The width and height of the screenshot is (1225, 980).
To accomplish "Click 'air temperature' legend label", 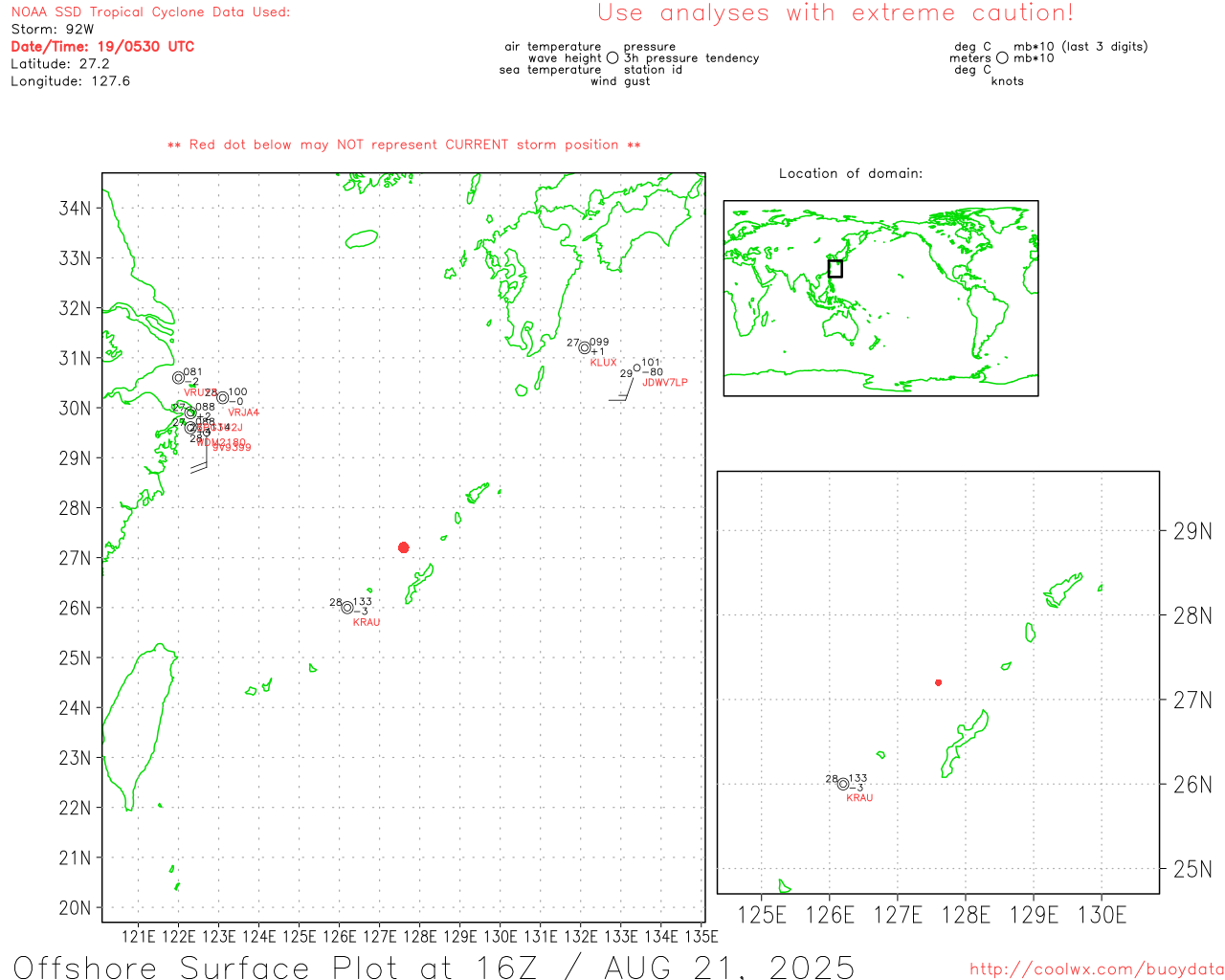I will pos(553,47).
